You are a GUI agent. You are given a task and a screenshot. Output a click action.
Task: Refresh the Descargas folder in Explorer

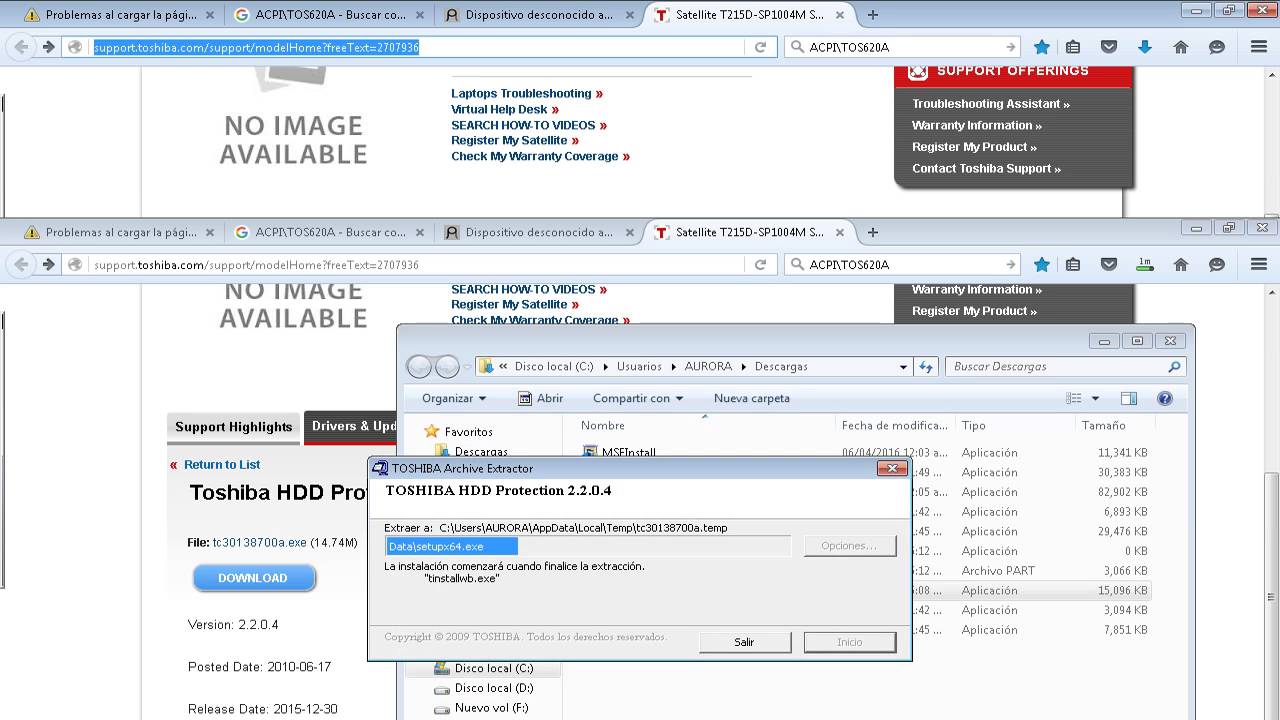[x=926, y=367]
